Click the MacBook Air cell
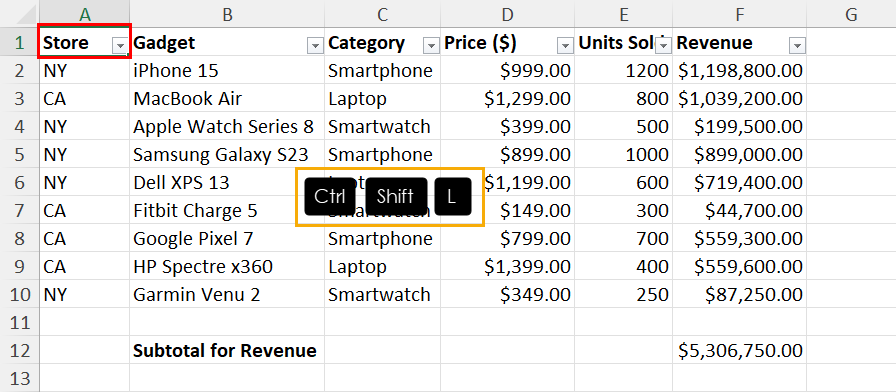The width and height of the screenshot is (896, 392). coord(227,98)
